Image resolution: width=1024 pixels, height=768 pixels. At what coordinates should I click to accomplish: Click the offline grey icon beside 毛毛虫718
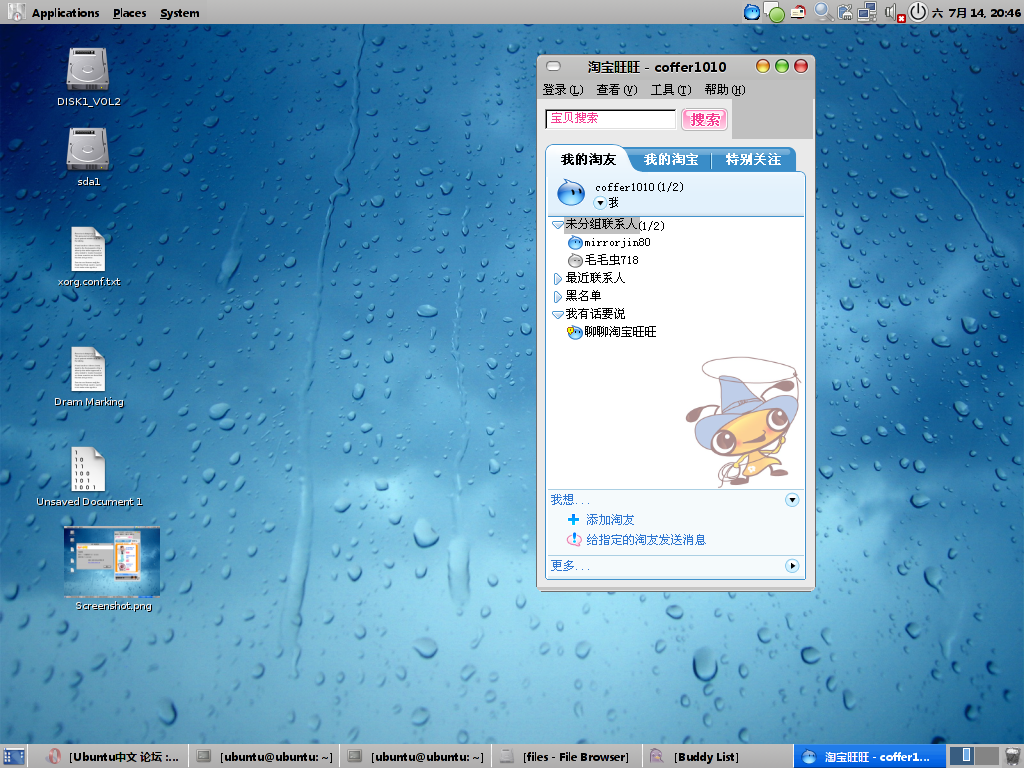pos(575,261)
